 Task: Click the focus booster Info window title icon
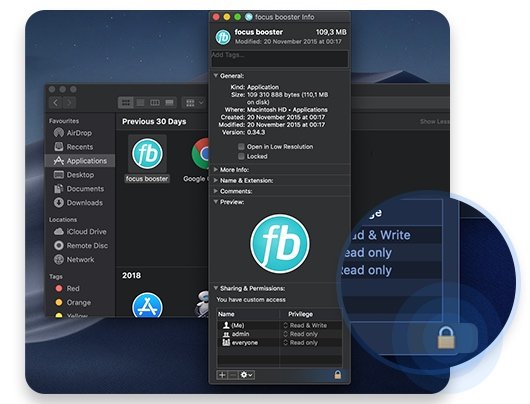pyautogui.click(x=248, y=17)
